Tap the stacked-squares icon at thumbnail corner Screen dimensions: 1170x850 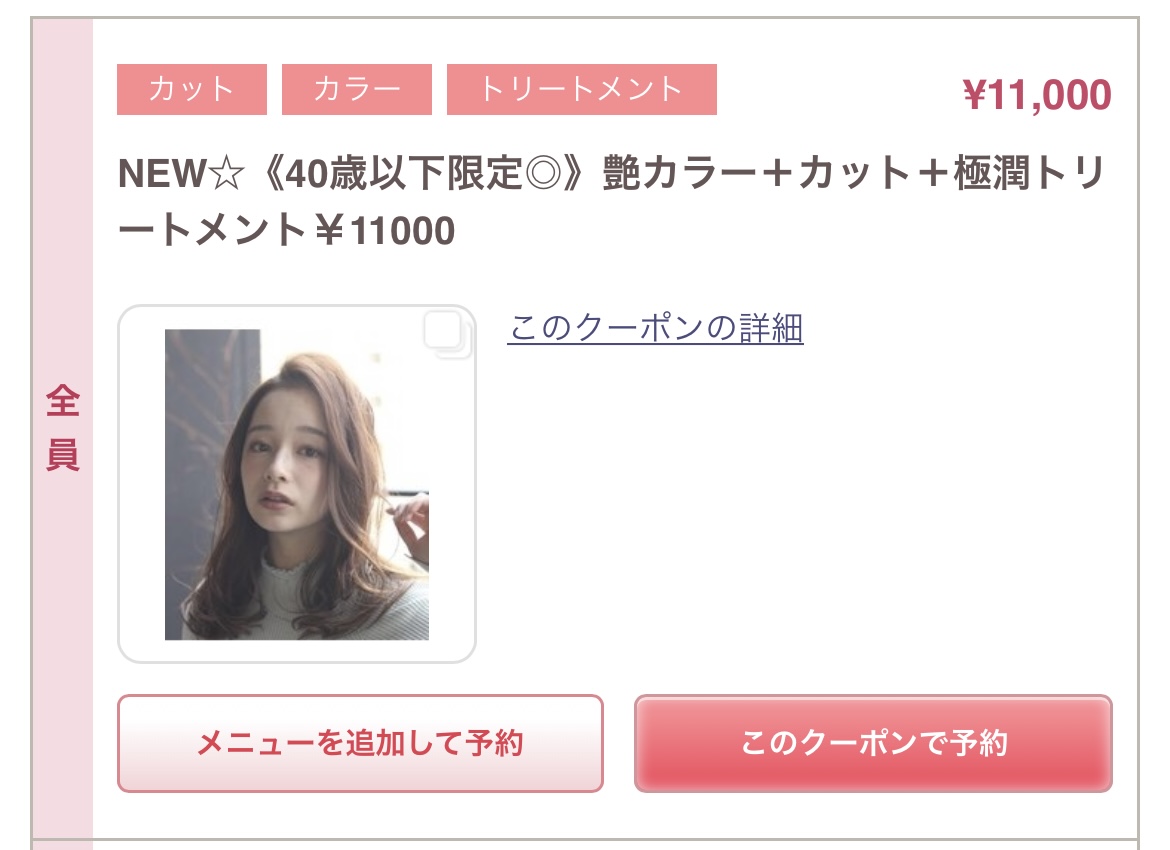[x=447, y=334]
